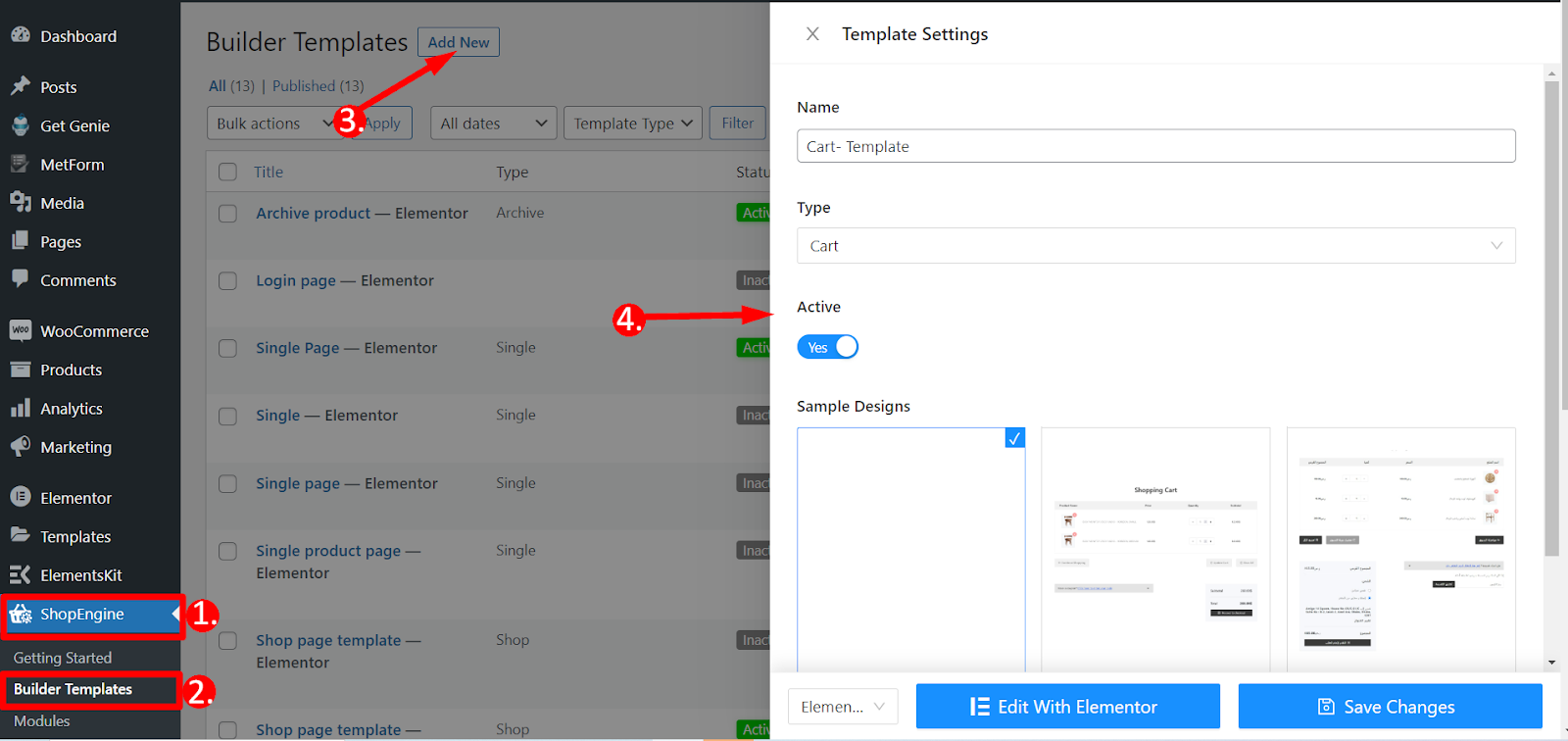Check the Single — Elementor row checkbox

point(228,417)
